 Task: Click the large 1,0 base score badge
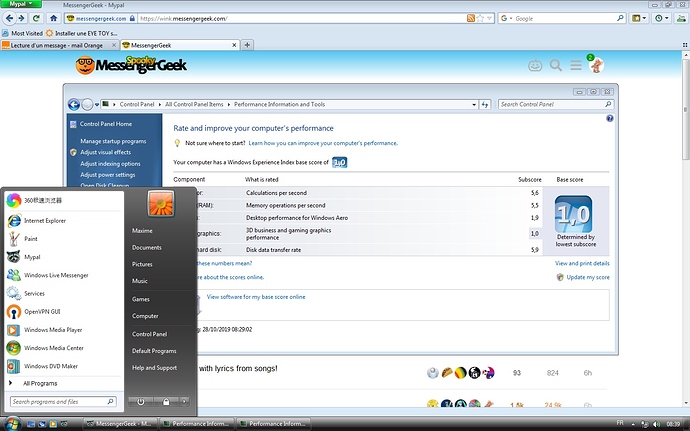(573, 214)
